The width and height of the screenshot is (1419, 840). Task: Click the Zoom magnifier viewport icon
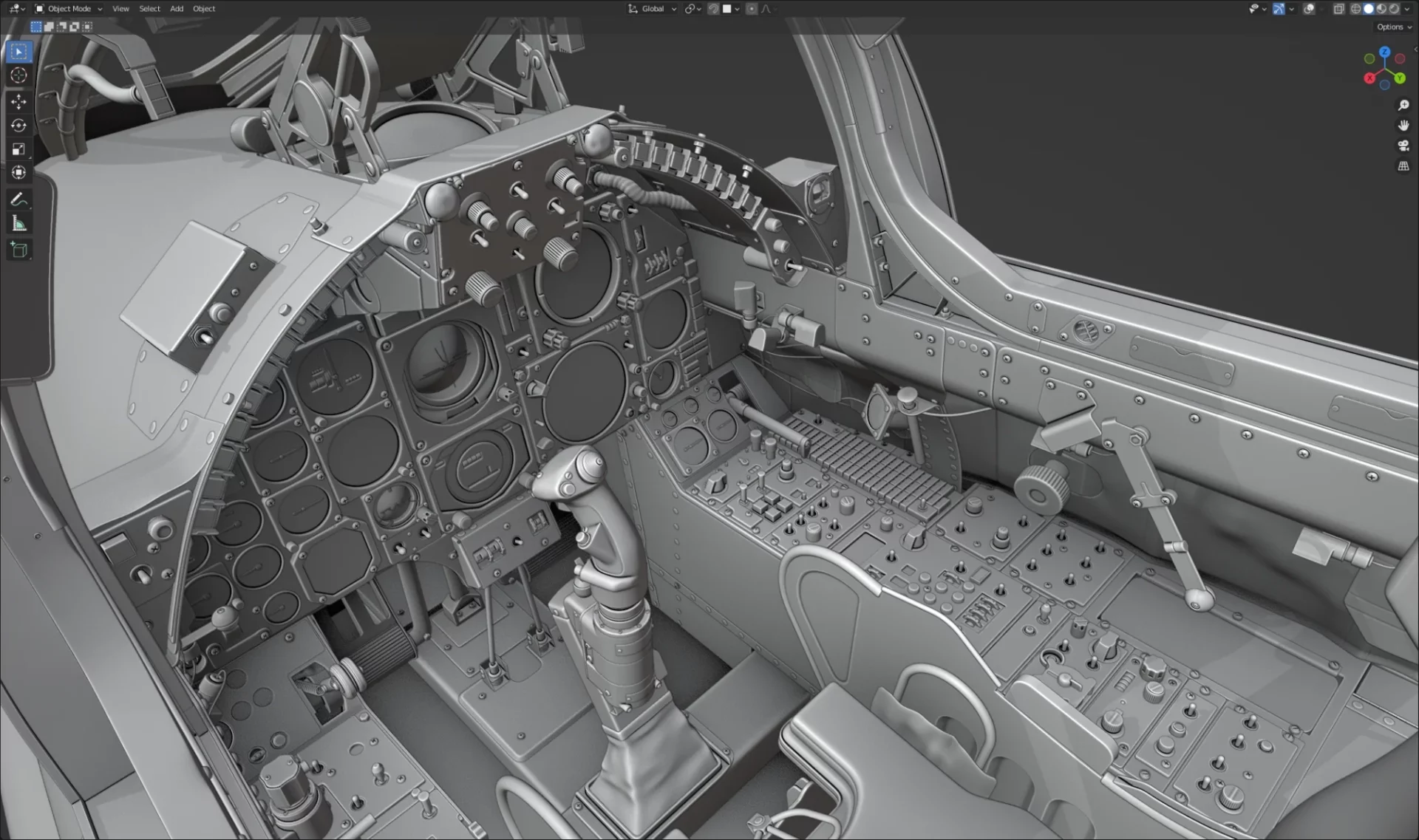tap(1403, 106)
